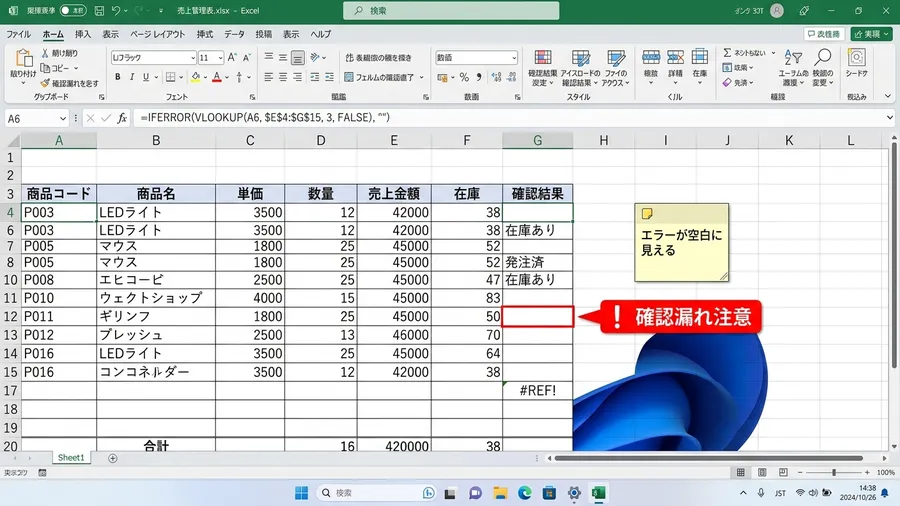Viewport: 900px width, 506px height.
Task: Increase font size with the large A icon
Action: click(232, 57)
